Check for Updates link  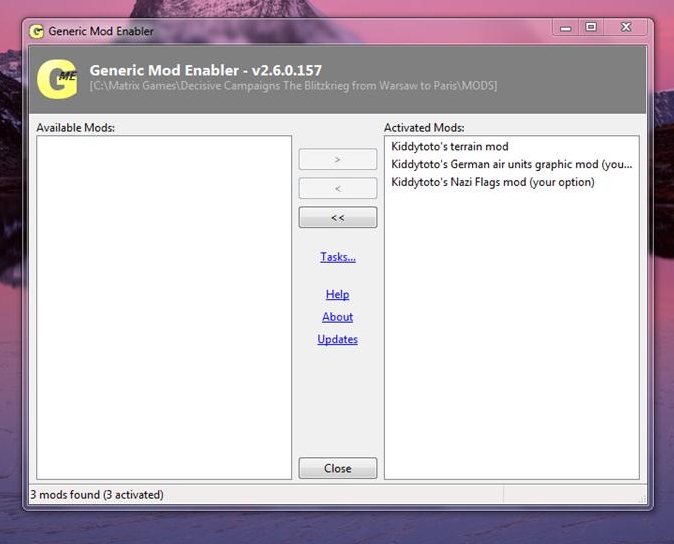pyautogui.click(x=337, y=339)
